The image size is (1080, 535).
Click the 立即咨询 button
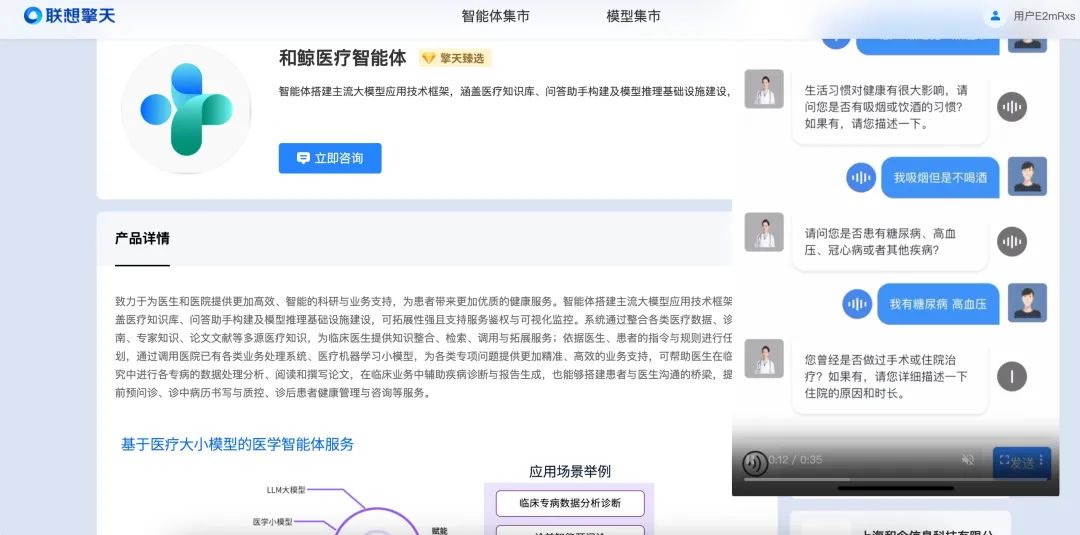(330, 158)
